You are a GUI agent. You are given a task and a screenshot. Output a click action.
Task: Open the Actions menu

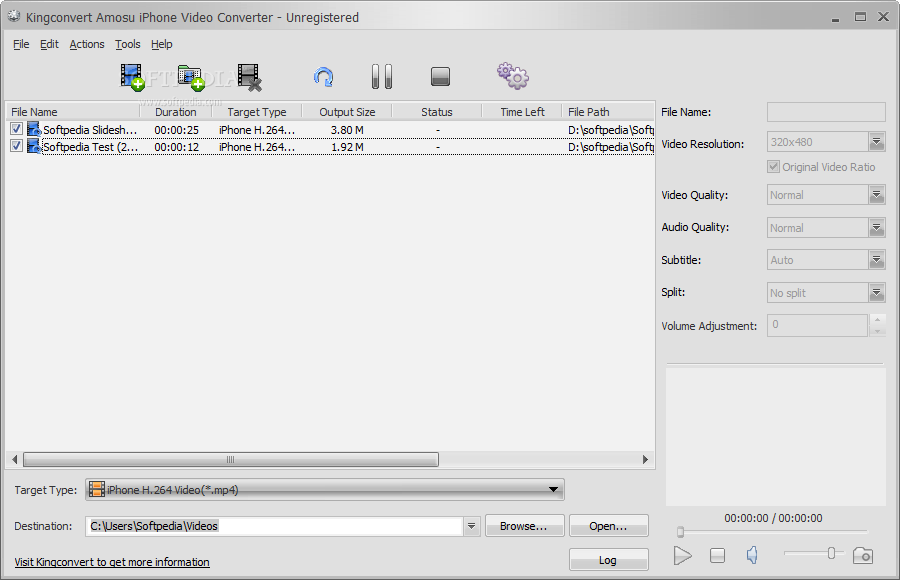(x=87, y=44)
